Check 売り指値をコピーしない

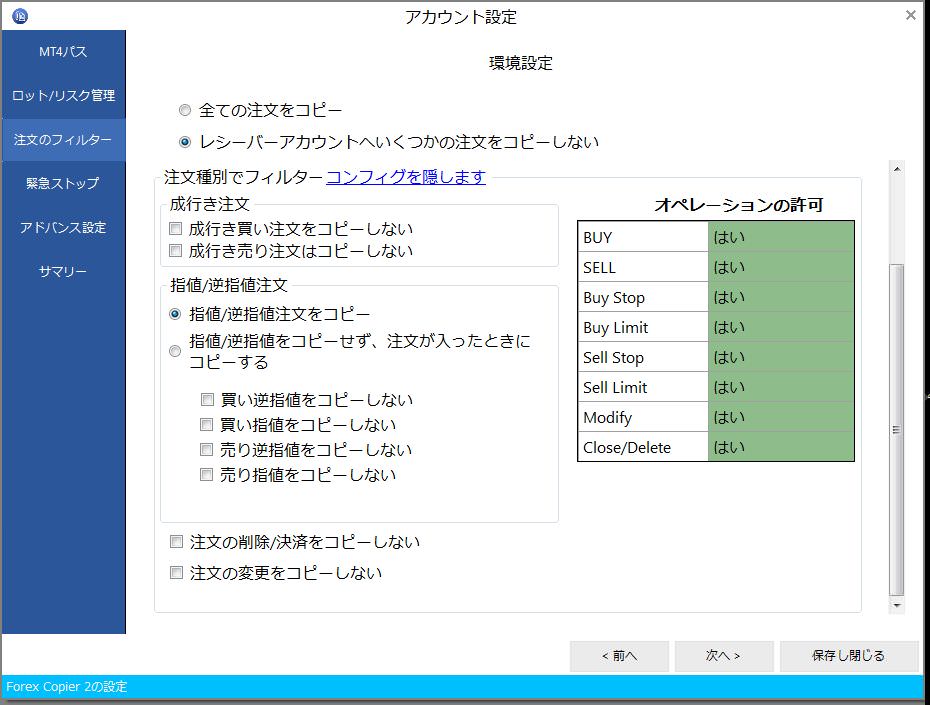[207, 475]
